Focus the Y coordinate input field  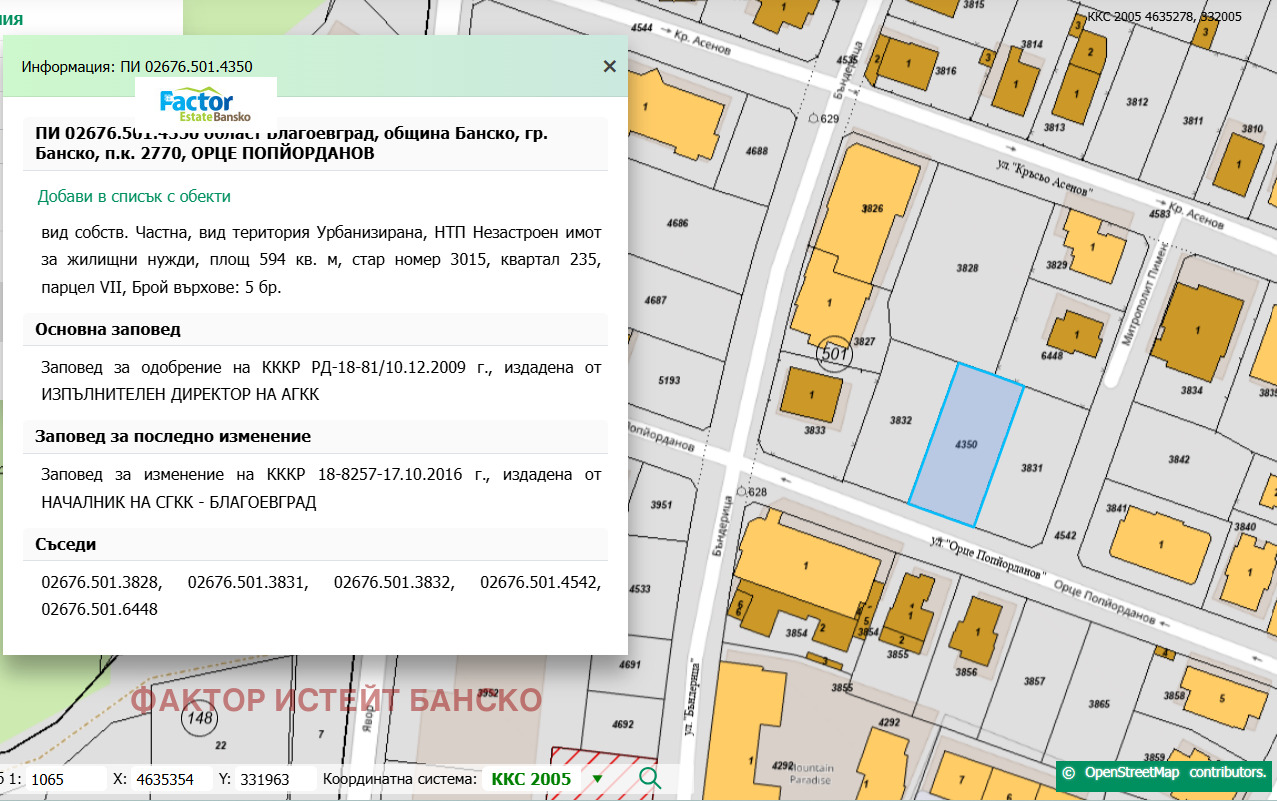click(x=275, y=779)
